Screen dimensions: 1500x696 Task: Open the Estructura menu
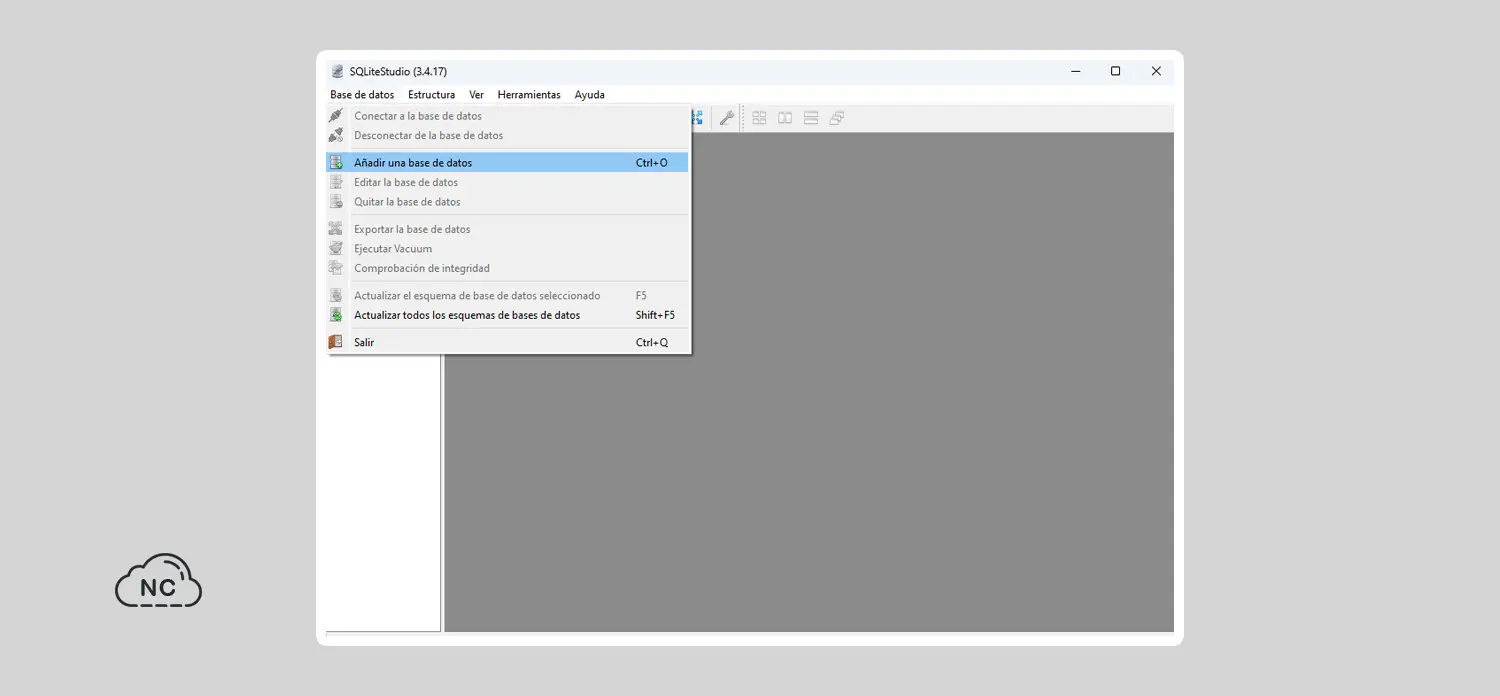[x=431, y=95]
